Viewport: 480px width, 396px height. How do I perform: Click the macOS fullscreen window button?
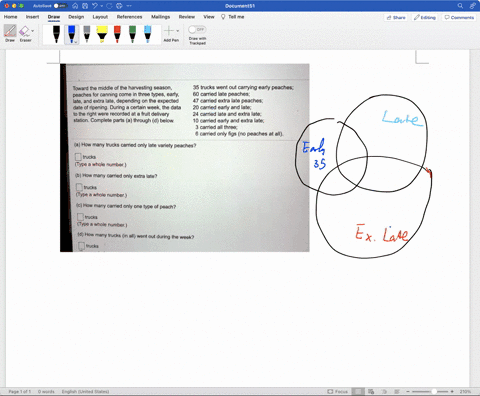coord(21,6)
